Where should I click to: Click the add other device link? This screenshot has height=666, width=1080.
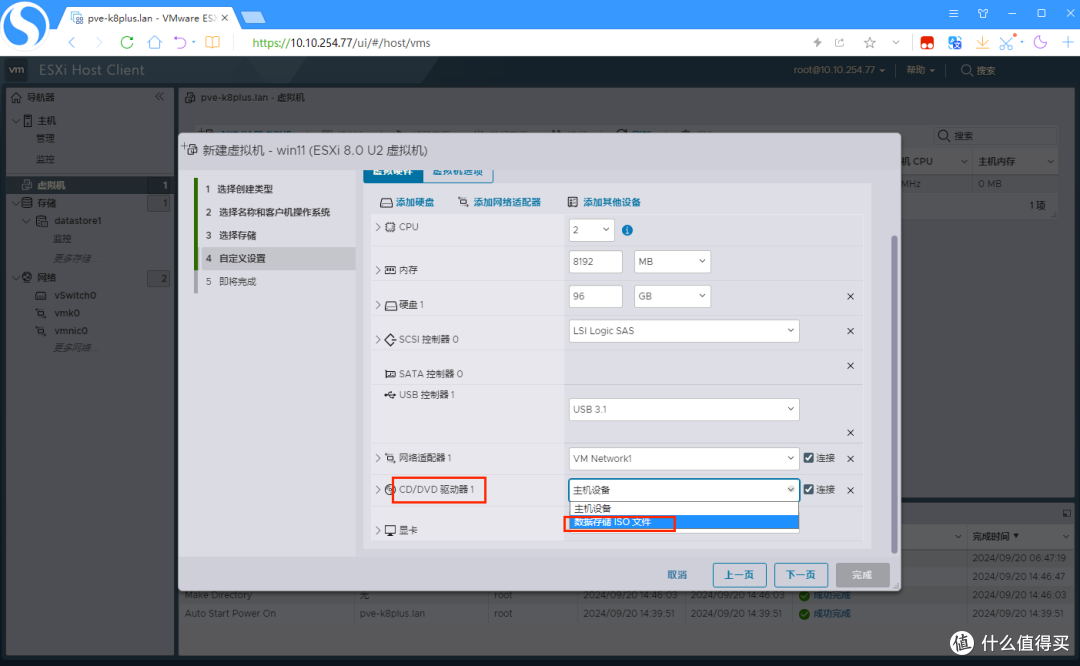604,202
